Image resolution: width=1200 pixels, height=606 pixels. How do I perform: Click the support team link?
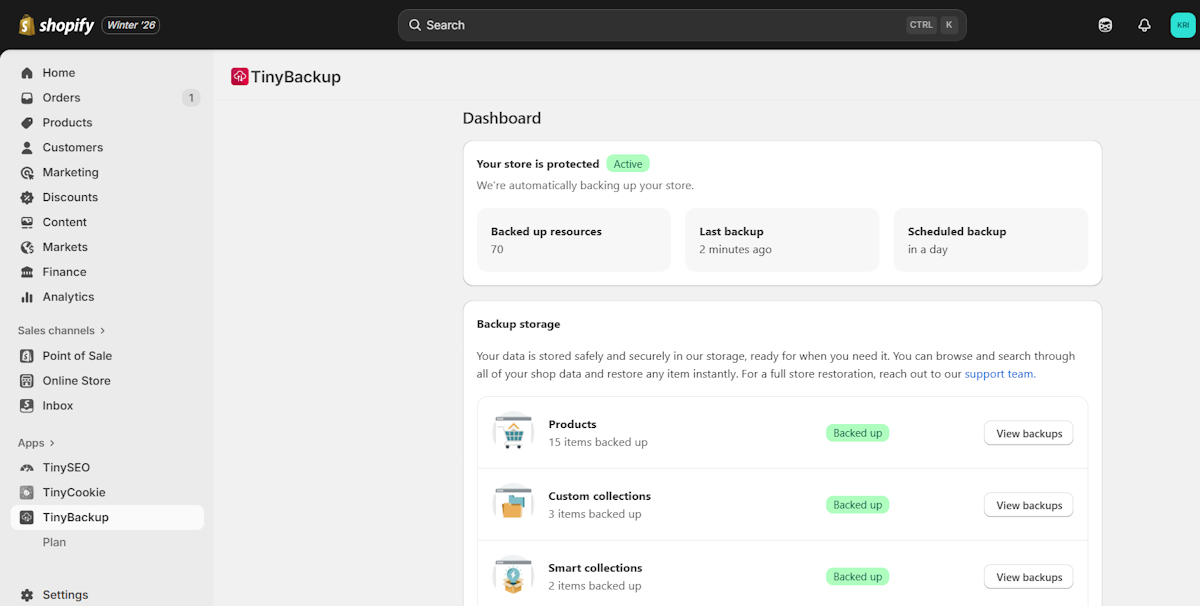tap(998, 373)
